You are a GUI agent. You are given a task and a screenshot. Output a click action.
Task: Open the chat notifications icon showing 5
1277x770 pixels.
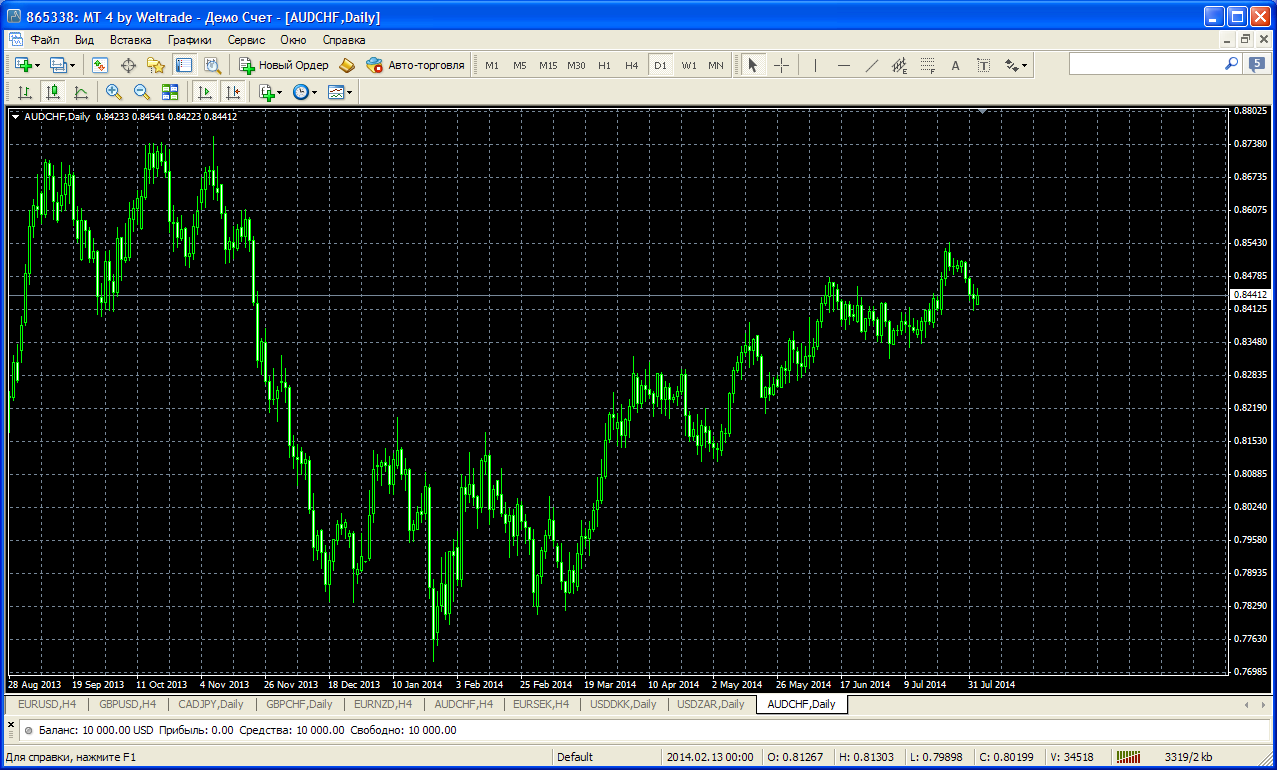[x=1258, y=64]
